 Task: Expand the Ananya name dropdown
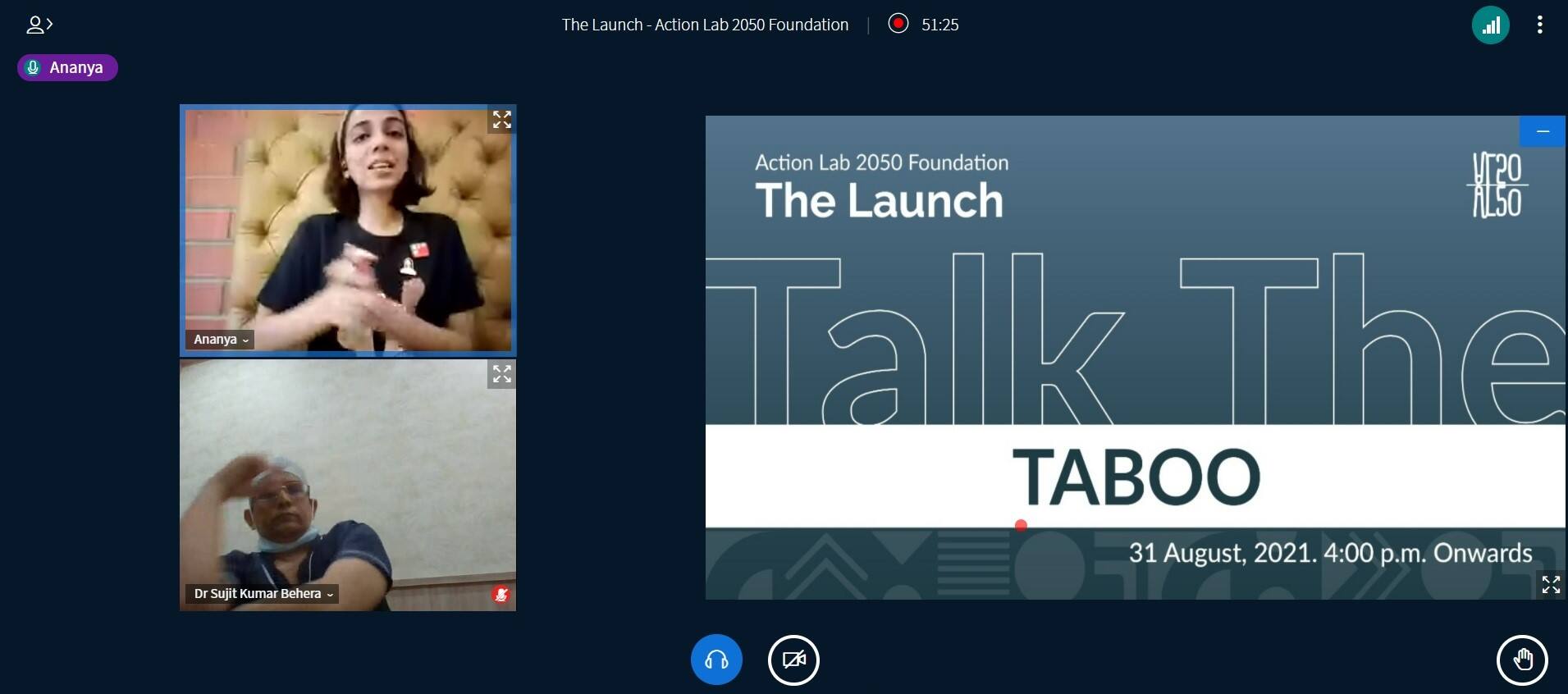click(x=221, y=340)
